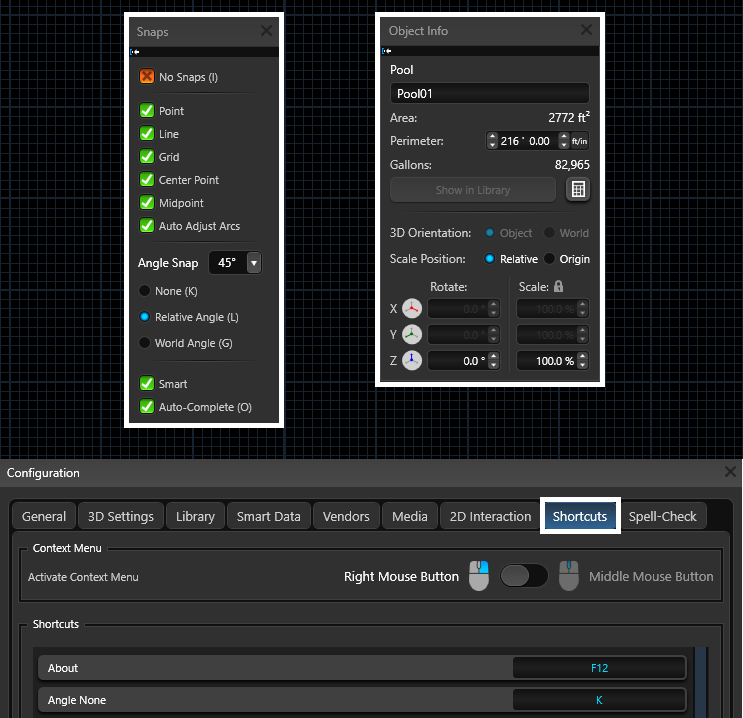The image size is (743, 718).
Task: Flip the Activate Context Menu toggle switch
Action: [x=524, y=576]
